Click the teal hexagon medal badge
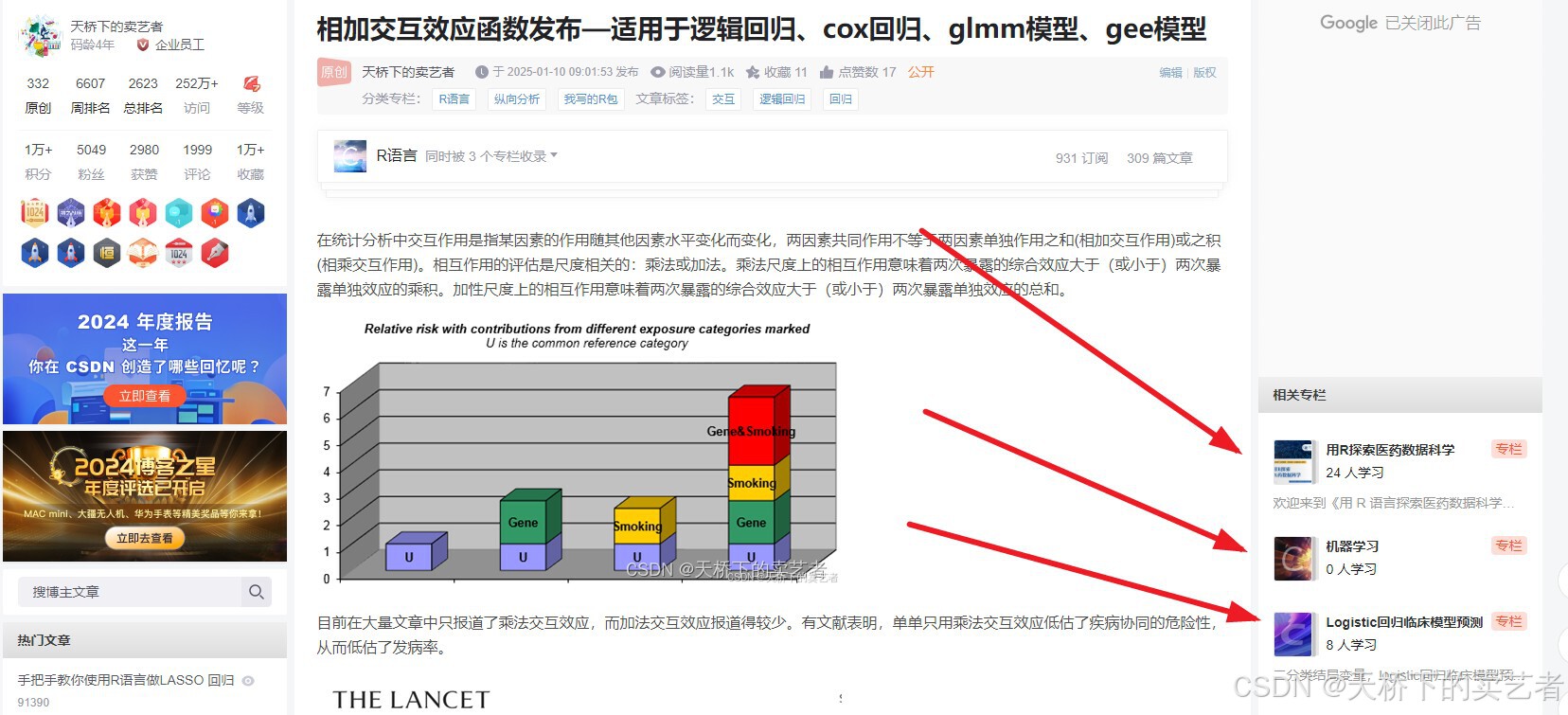 tap(179, 213)
